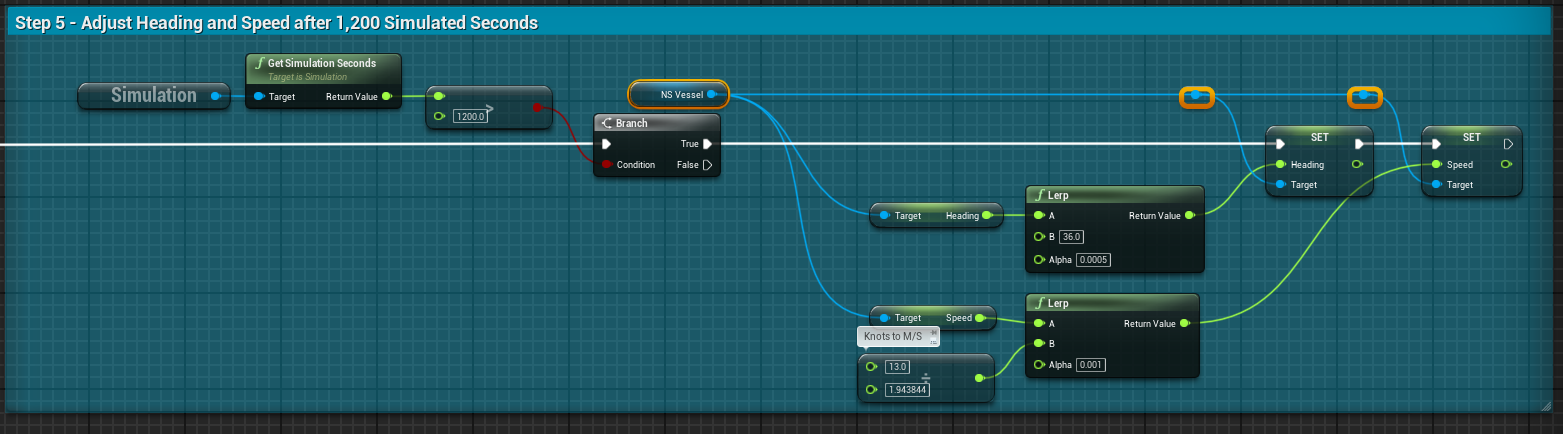Select the Step 5 comment box title

pos(276,23)
